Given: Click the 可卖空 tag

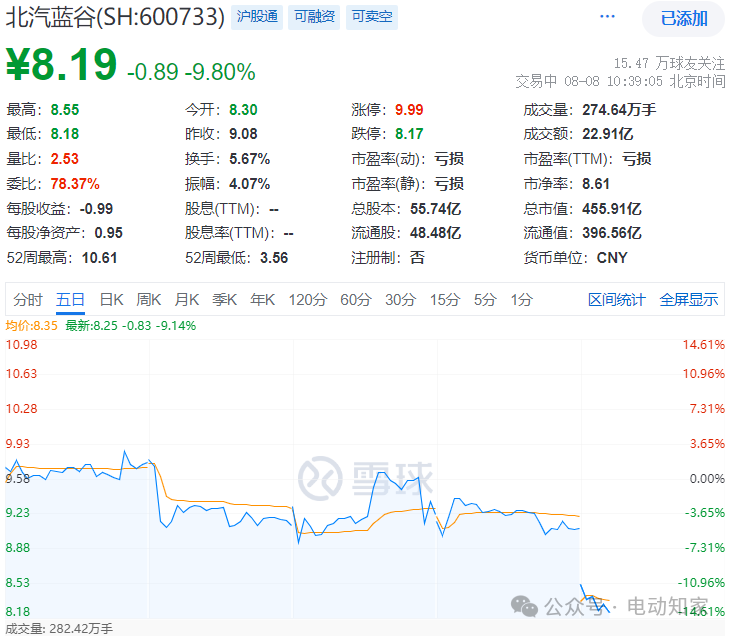Looking at the screenshot, I should [x=372, y=17].
